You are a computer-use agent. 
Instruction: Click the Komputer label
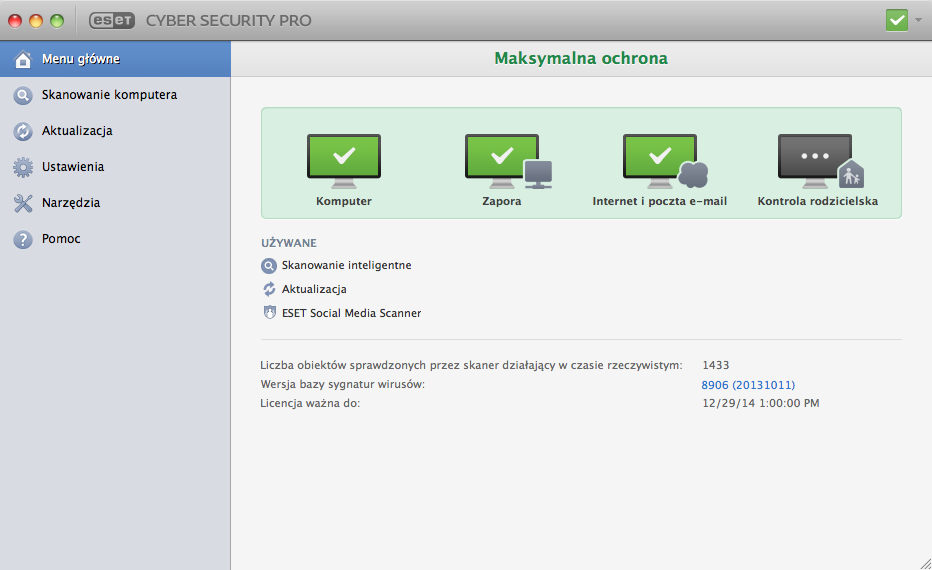point(344,201)
